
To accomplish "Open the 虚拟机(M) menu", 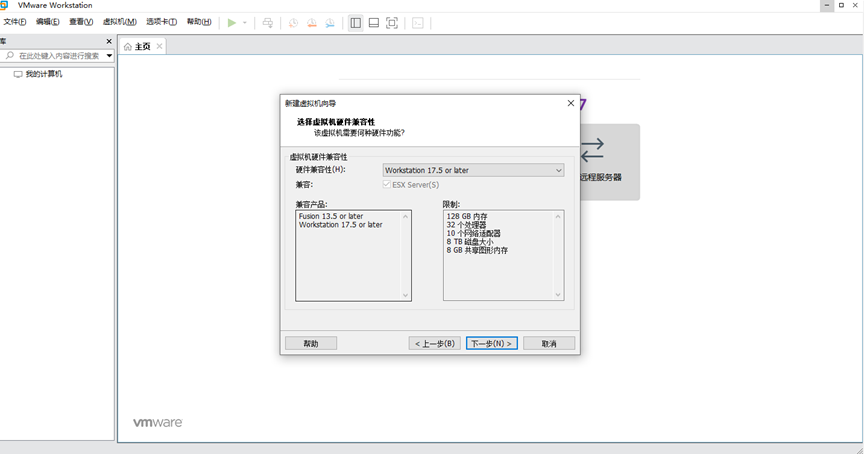I will (x=120, y=22).
